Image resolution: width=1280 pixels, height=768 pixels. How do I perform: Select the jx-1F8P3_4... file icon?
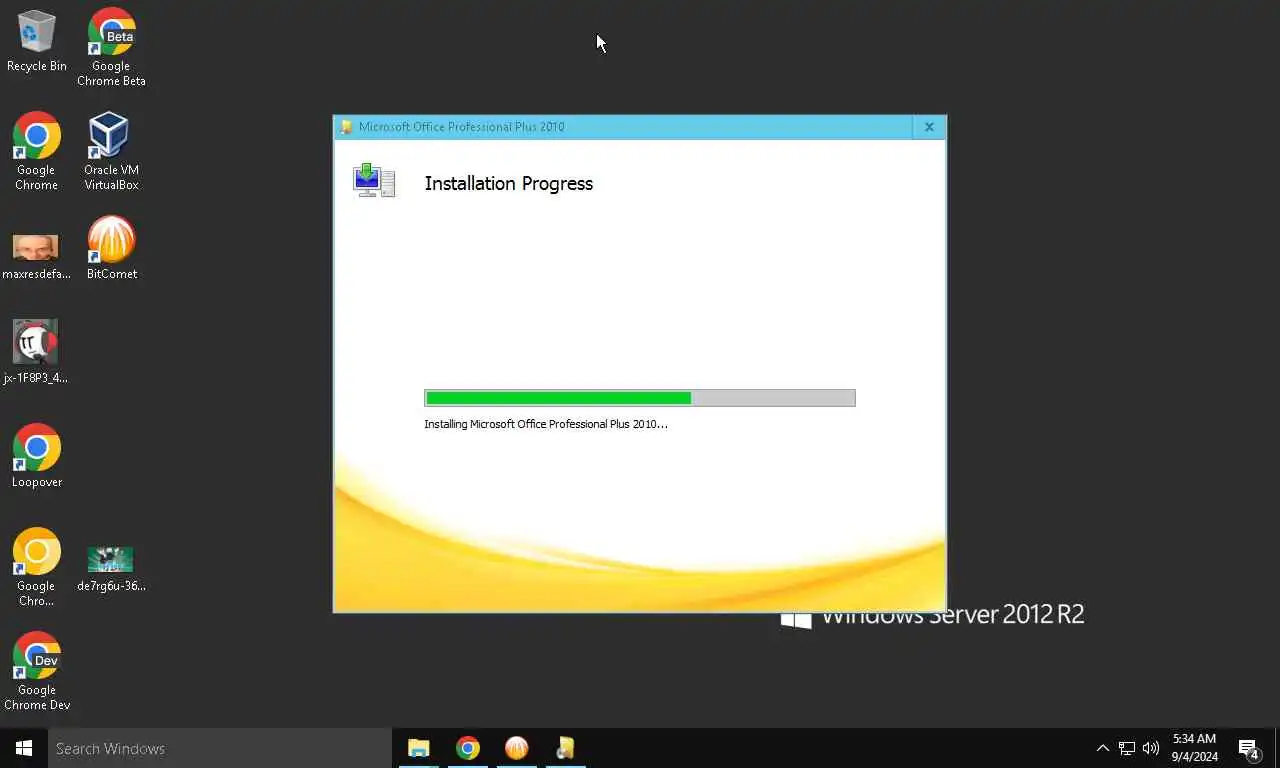coord(36,352)
